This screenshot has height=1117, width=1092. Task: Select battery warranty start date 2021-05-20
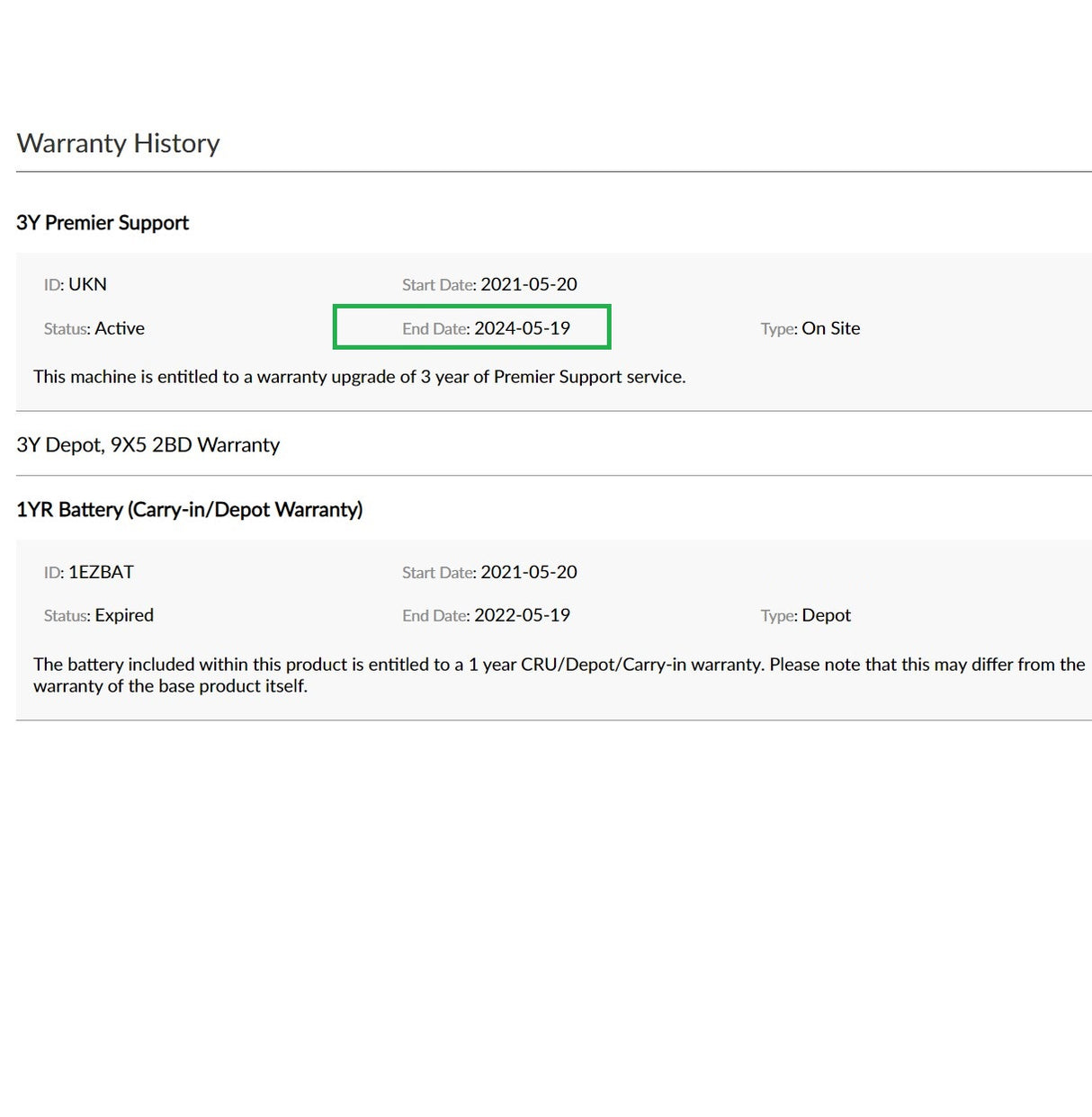pyautogui.click(x=529, y=572)
